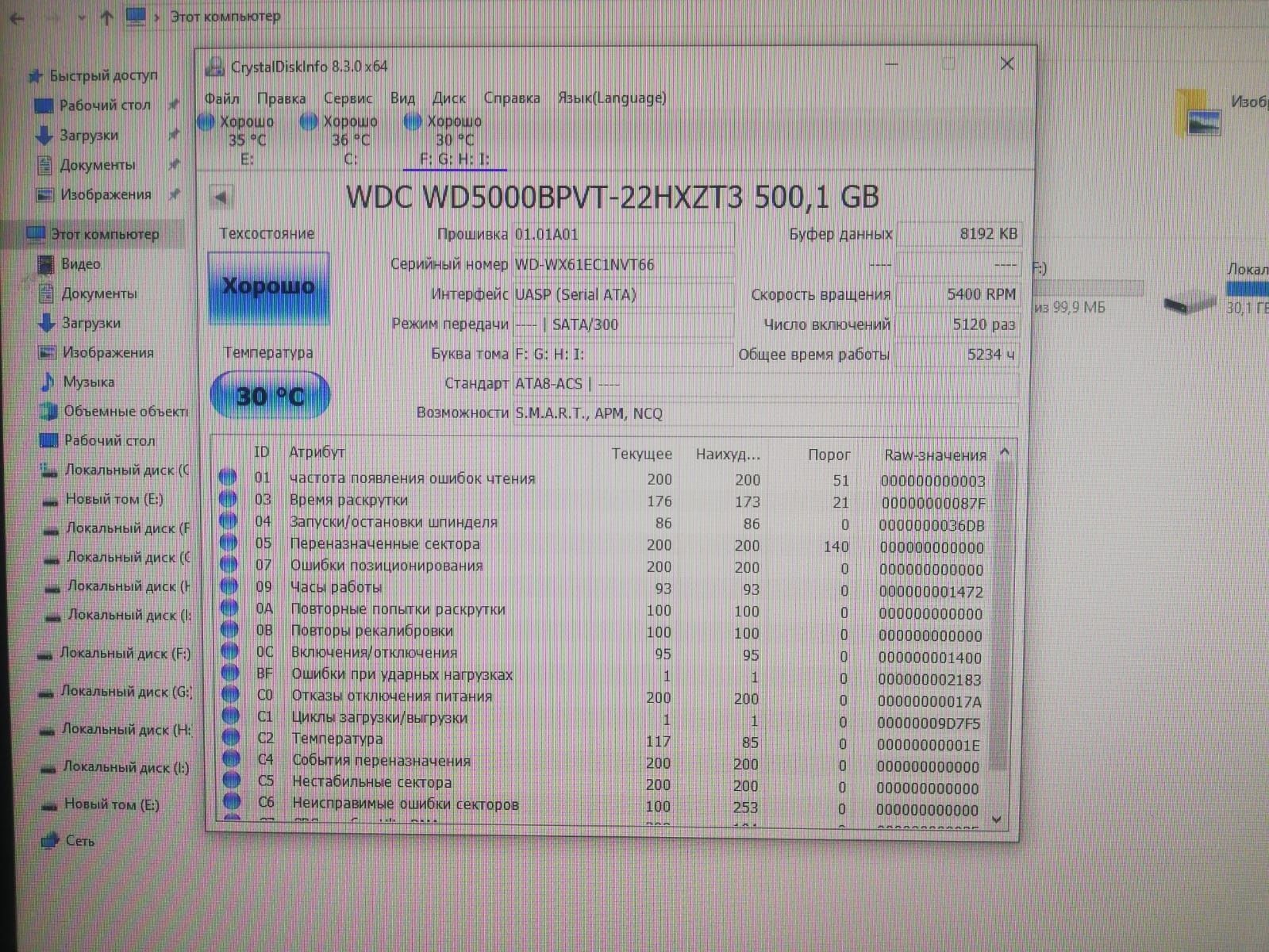Click status dot of attribute 01 read errors
The width and height of the screenshot is (1269, 952).
(227, 478)
